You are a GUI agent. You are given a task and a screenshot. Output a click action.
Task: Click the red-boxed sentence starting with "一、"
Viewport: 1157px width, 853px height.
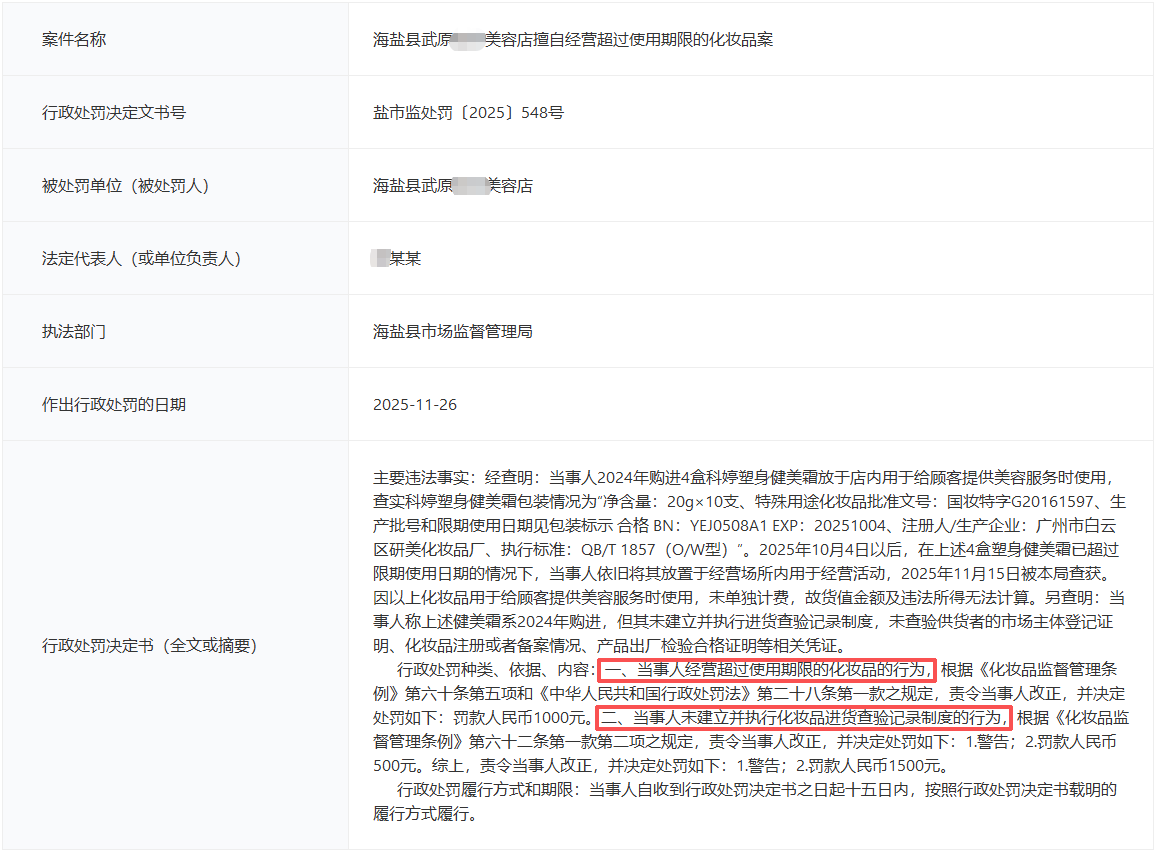point(766,670)
